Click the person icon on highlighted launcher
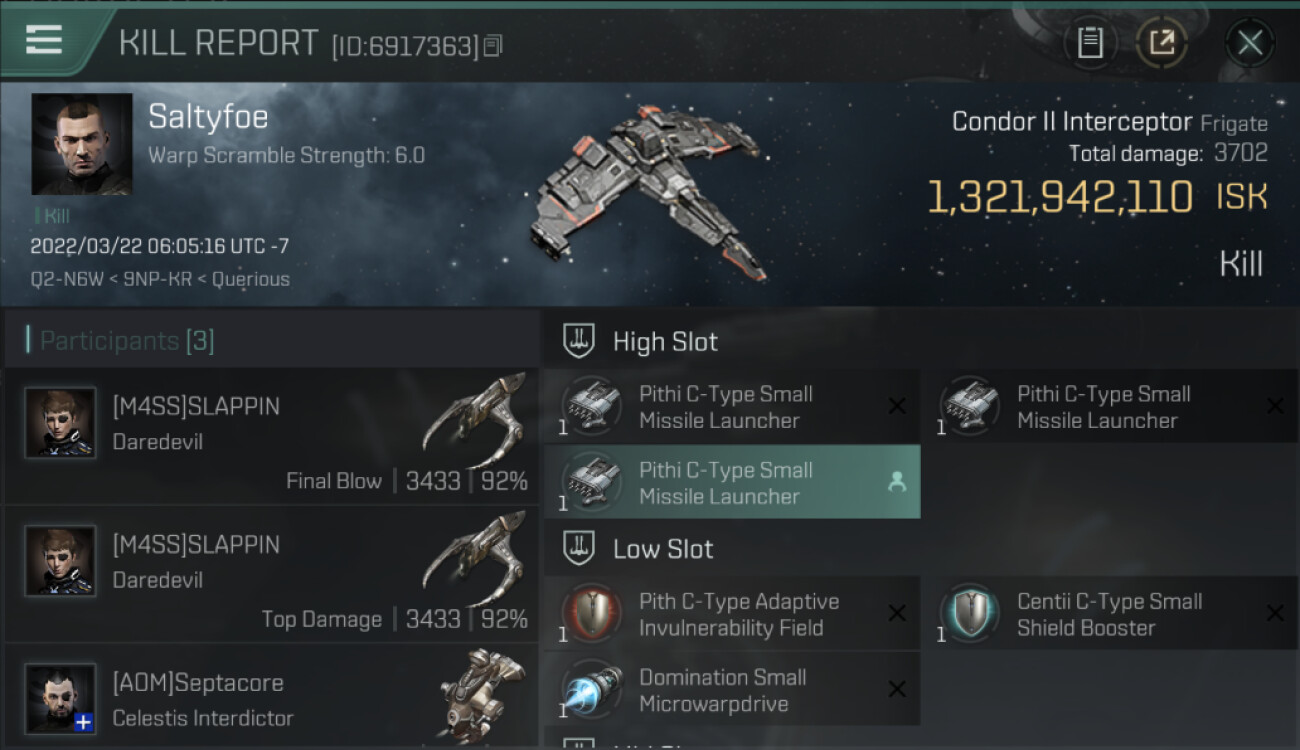 (x=897, y=482)
